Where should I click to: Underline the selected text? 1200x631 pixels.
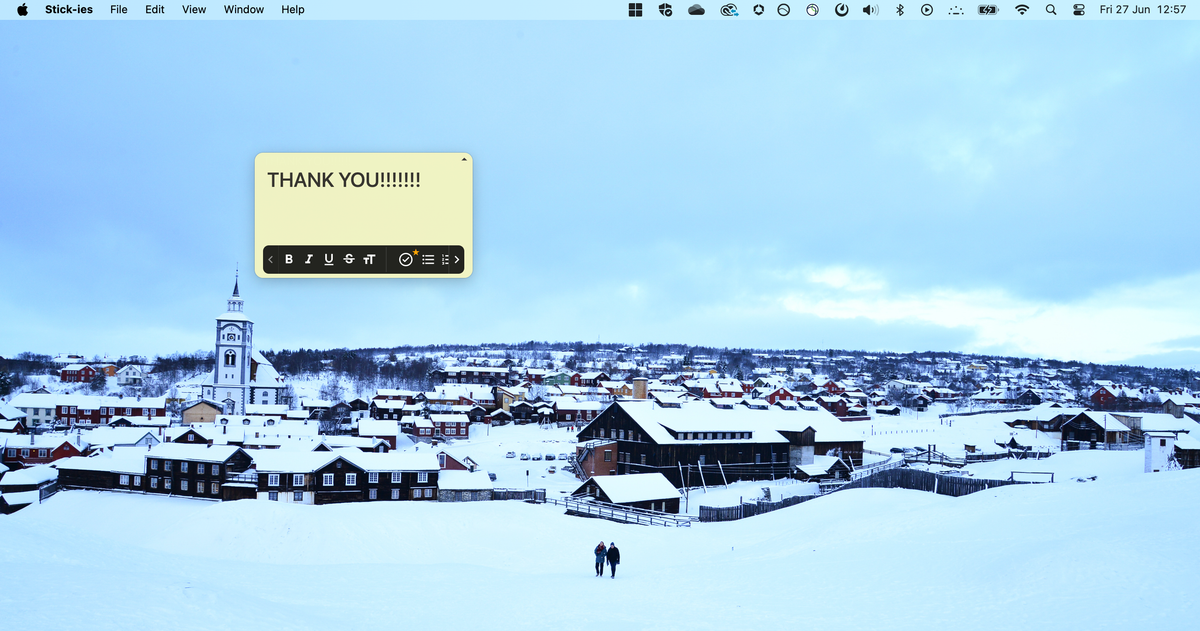[329, 259]
